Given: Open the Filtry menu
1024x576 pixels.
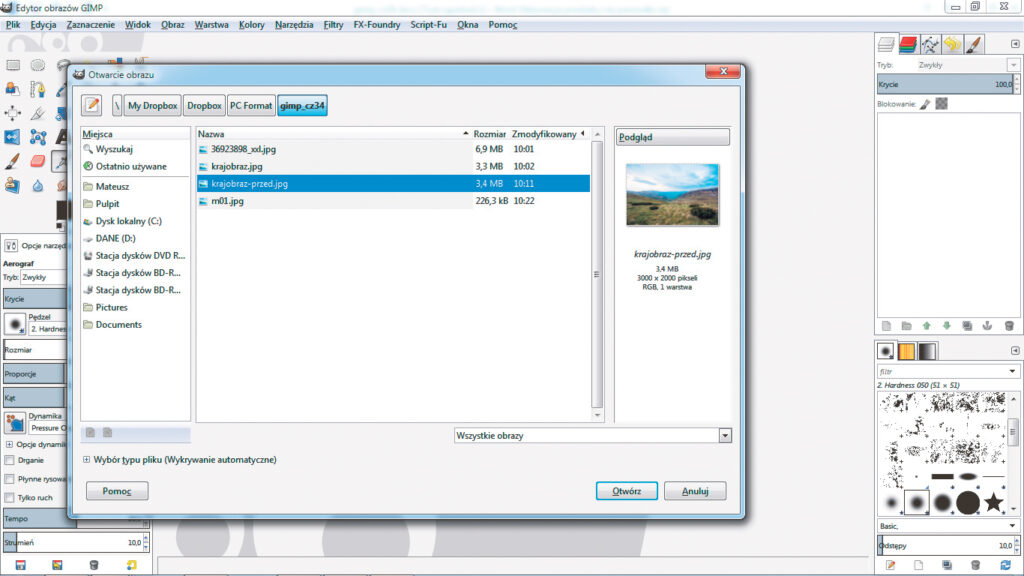Looking at the screenshot, I should click(x=333, y=24).
